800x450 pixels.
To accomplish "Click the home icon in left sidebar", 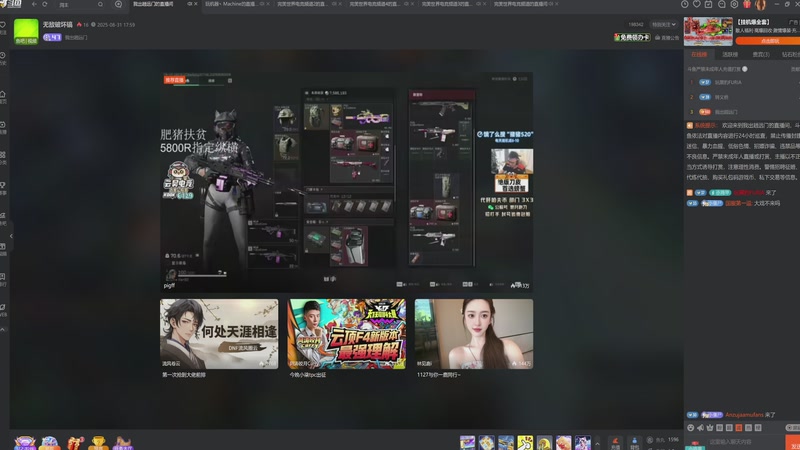I will [3, 94].
